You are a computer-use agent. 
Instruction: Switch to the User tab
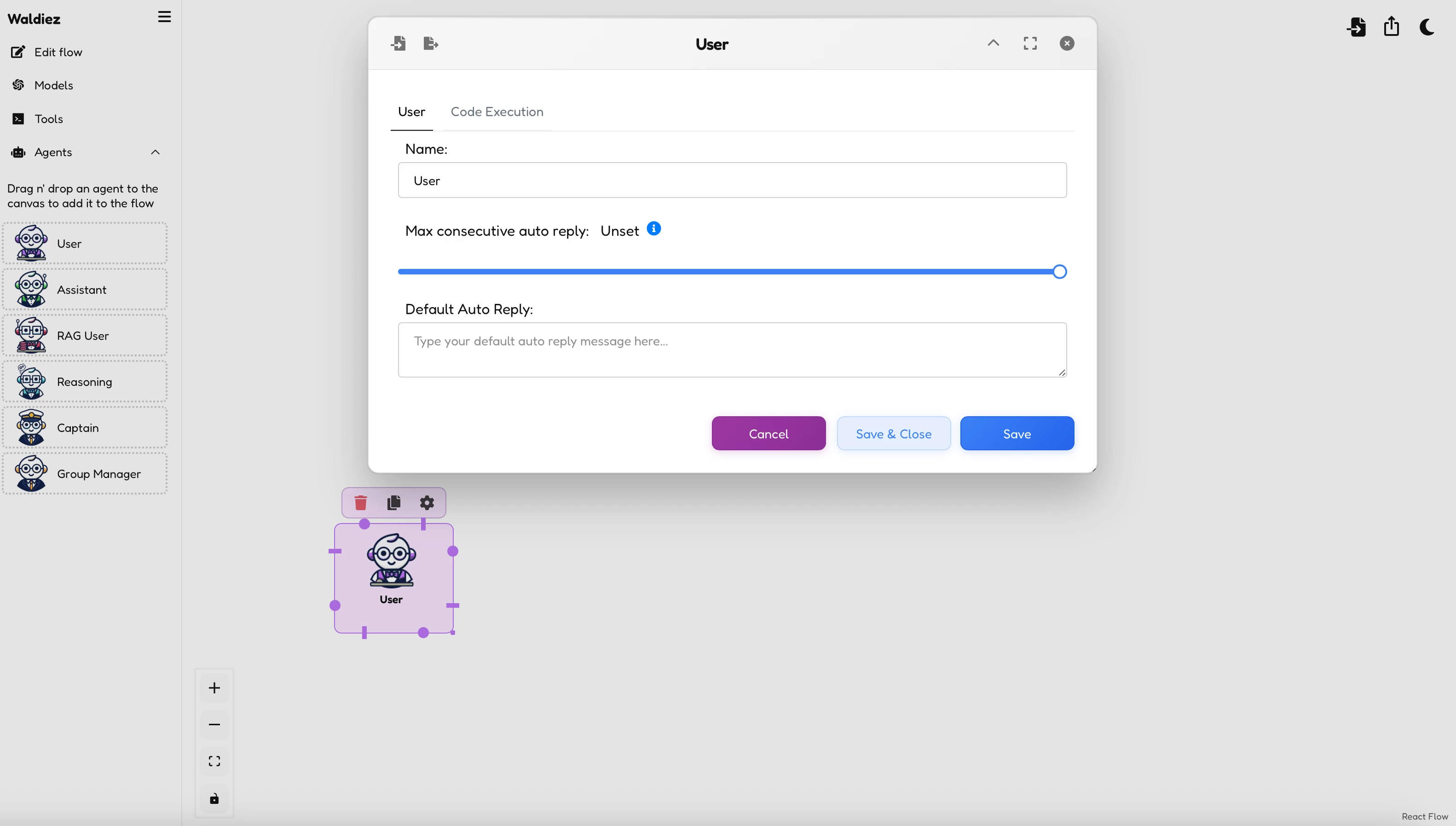411,112
